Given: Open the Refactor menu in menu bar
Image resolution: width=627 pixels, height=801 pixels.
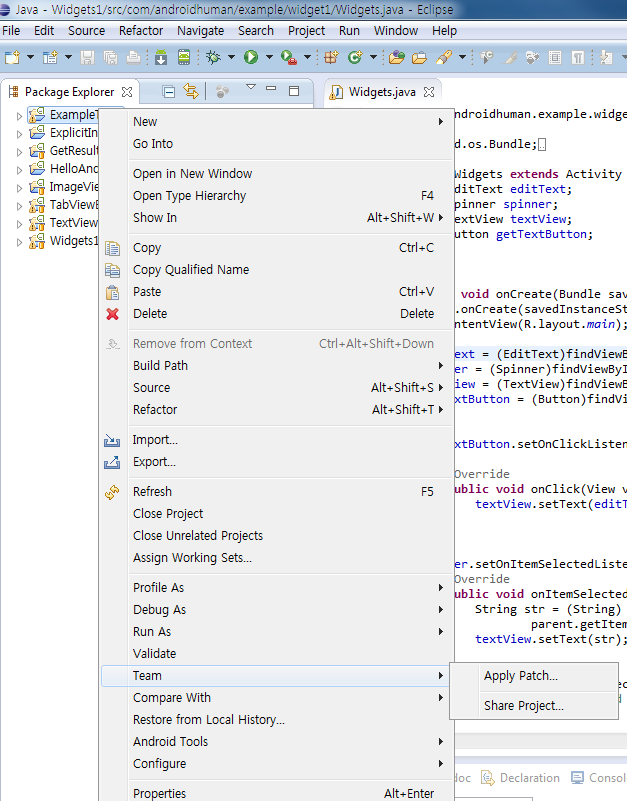Looking at the screenshot, I should 141,31.
